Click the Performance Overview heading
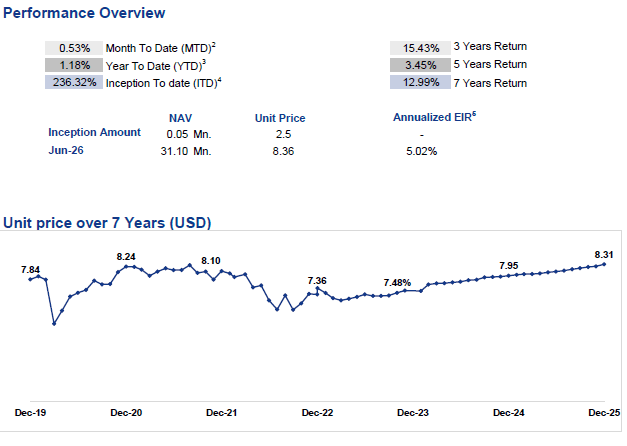This screenshot has height=446, width=627. 84,13
